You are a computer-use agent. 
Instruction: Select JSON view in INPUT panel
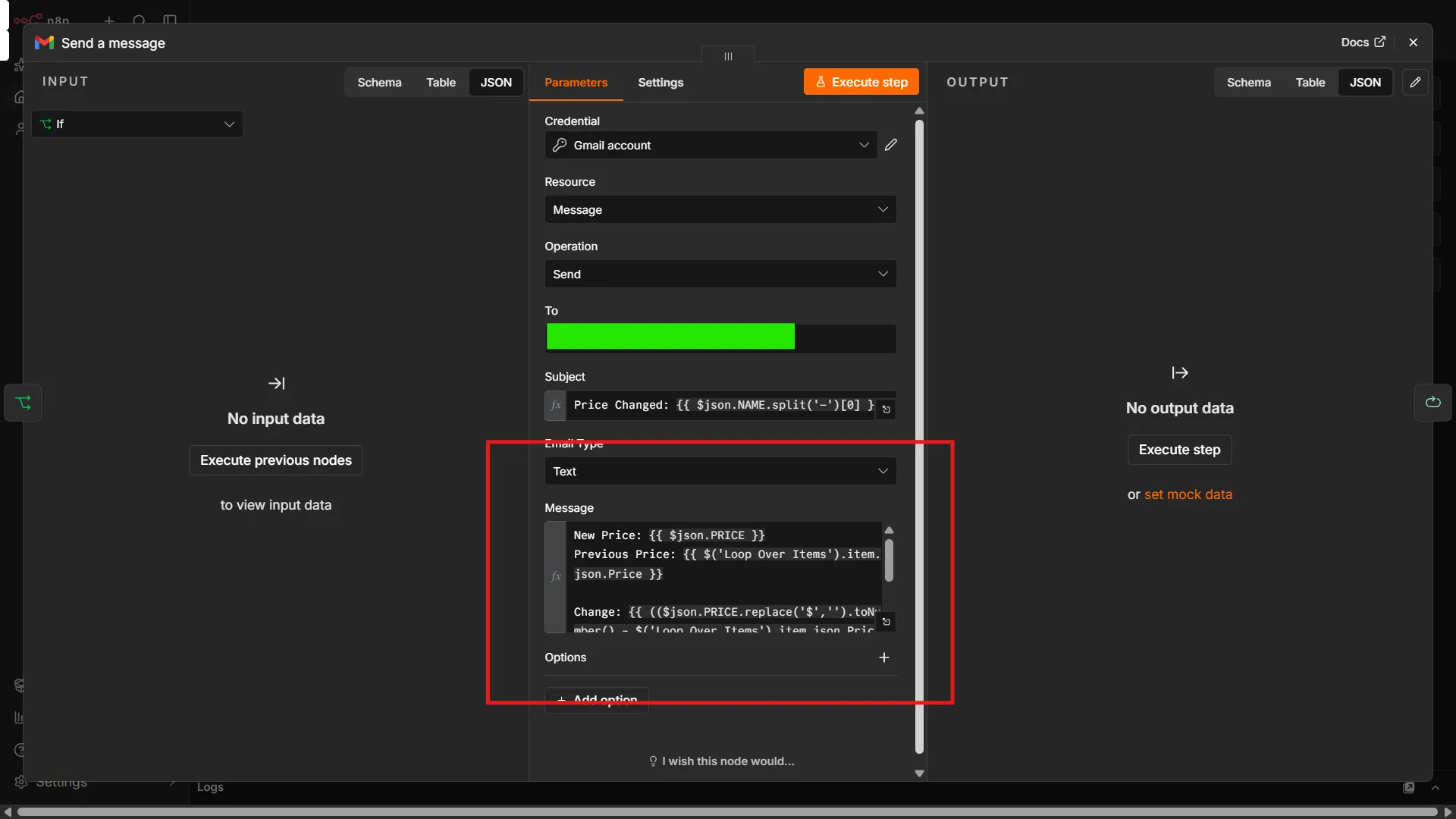pos(496,82)
